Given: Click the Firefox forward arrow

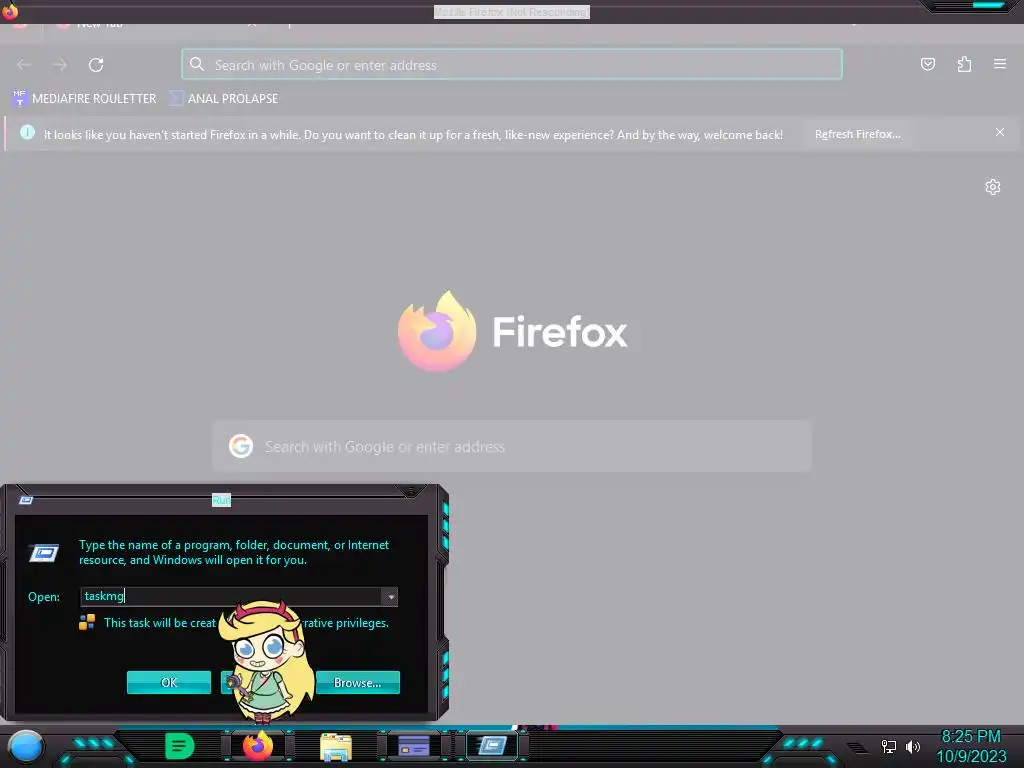Looking at the screenshot, I should coord(60,65).
